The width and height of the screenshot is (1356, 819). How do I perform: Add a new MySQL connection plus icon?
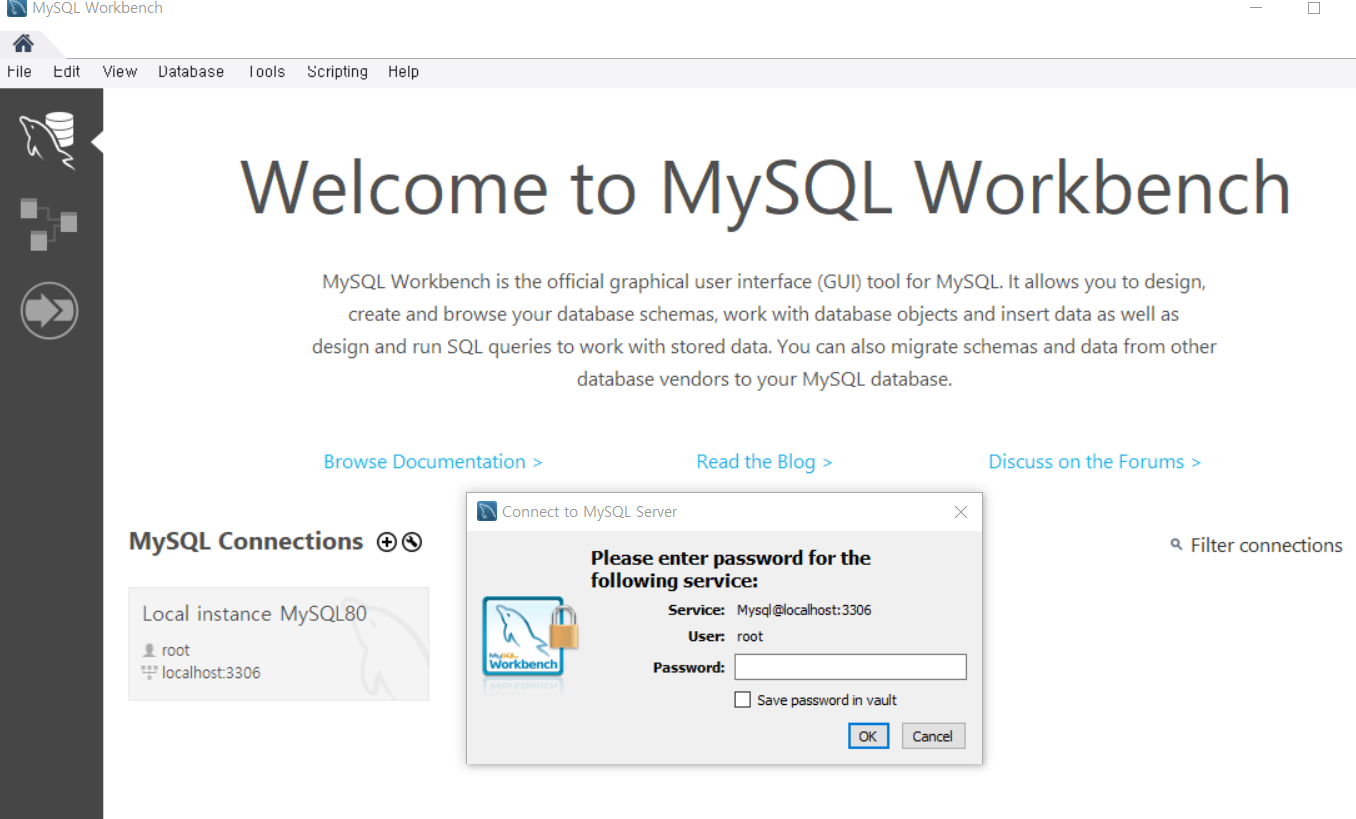(386, 542)
